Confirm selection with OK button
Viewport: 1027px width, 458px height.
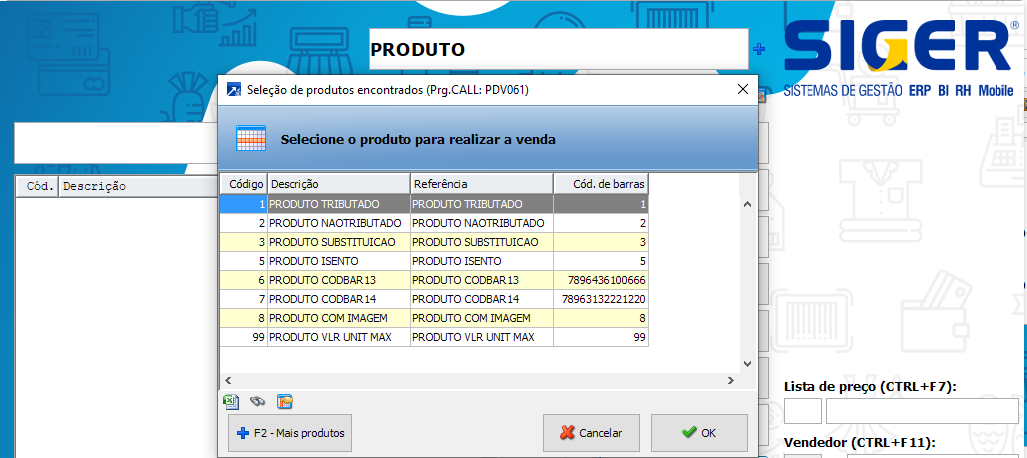[x=699, y=432]
